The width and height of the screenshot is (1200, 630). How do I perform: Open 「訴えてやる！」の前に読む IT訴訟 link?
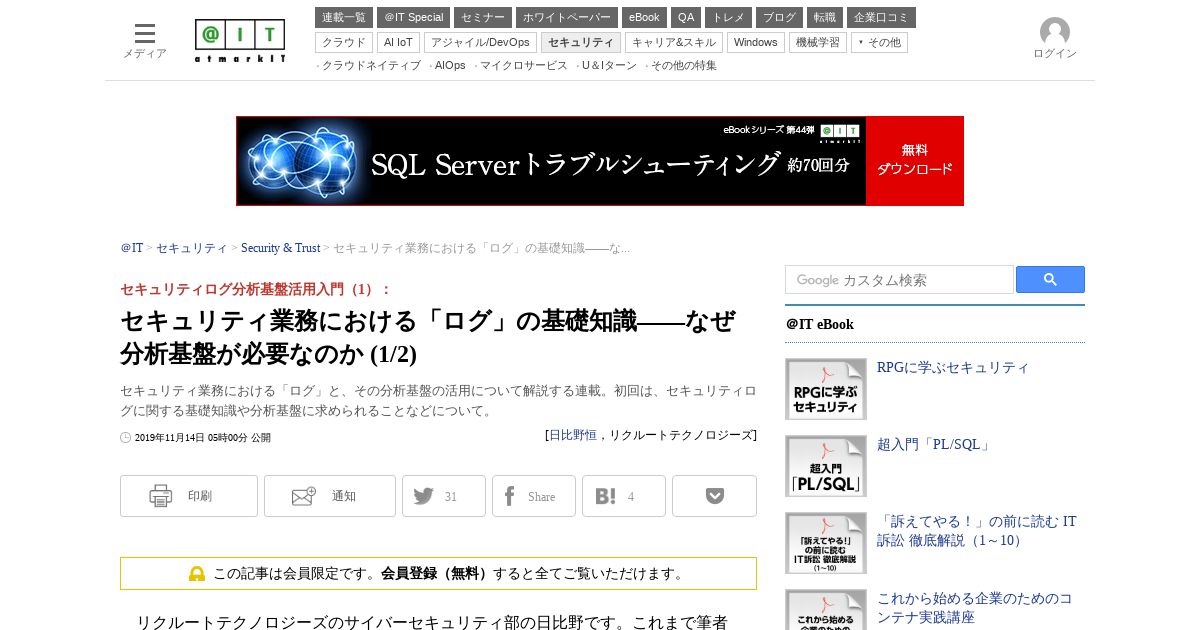(977, 531)
